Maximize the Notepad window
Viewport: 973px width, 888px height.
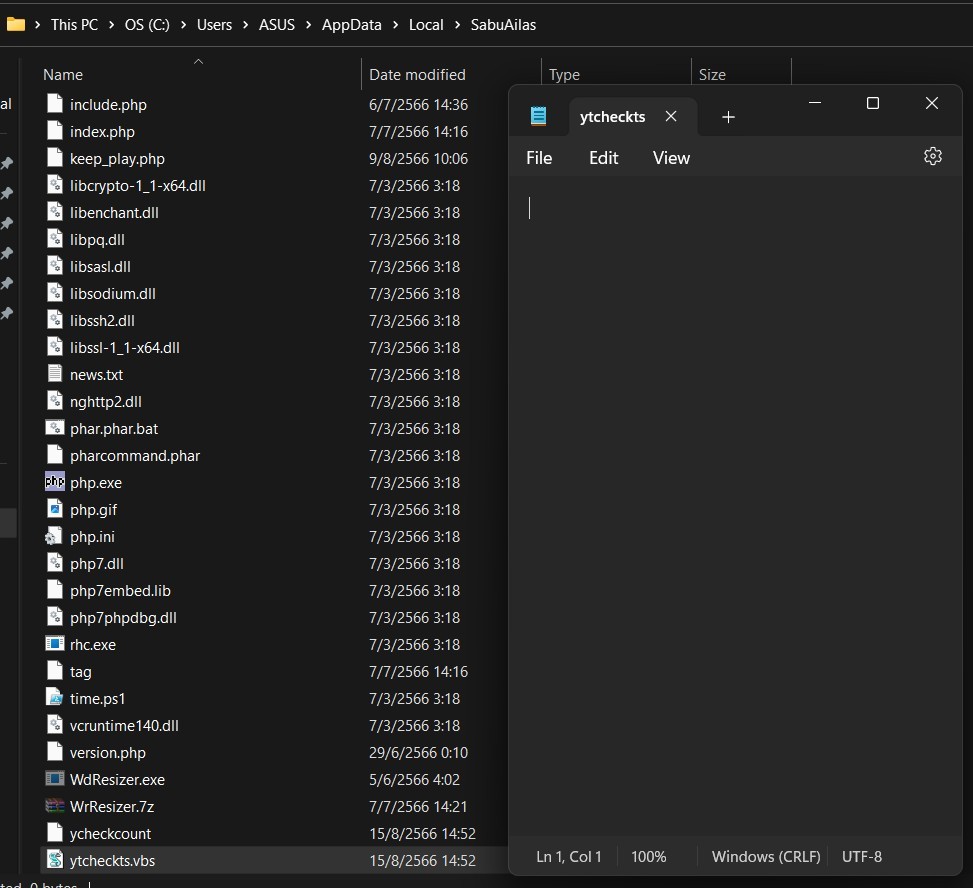pyautogui.click(x=872, y=103)
